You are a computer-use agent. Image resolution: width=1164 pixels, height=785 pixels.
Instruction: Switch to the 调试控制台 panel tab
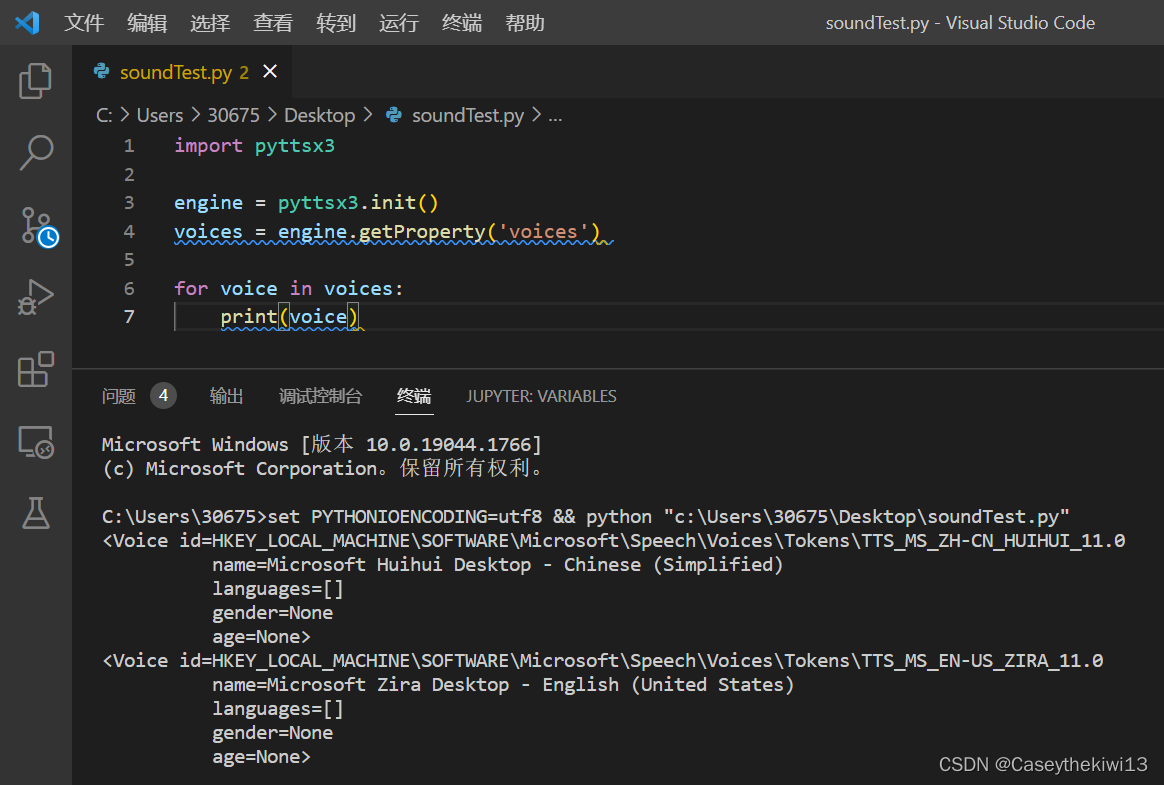tap(321, 397)
